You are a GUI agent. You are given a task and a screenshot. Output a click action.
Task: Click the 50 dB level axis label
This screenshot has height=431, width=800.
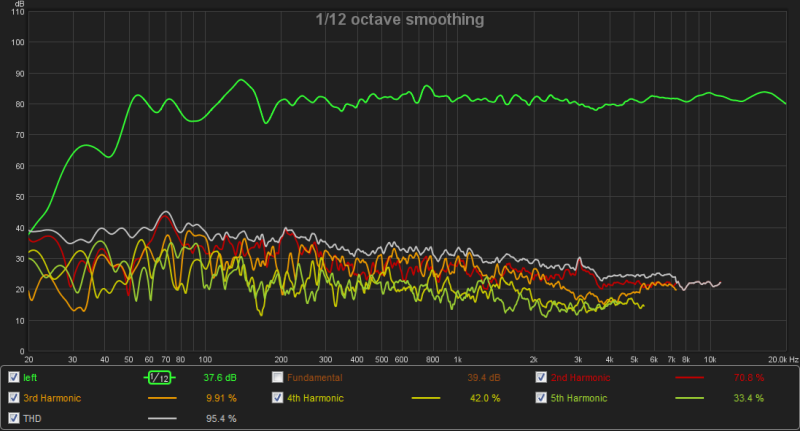coord(19,197)
